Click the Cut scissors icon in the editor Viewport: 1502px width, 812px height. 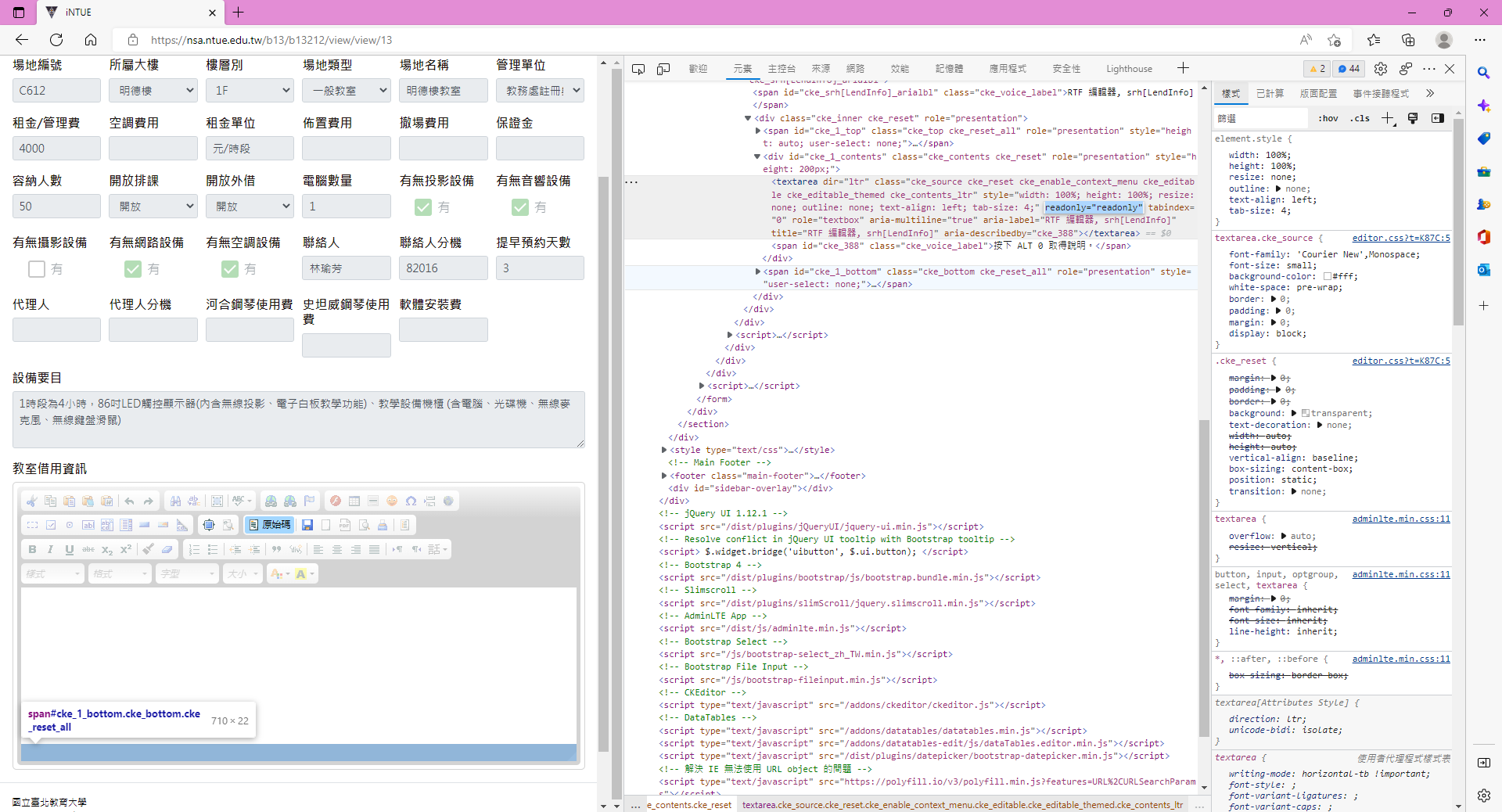[31, 501]
